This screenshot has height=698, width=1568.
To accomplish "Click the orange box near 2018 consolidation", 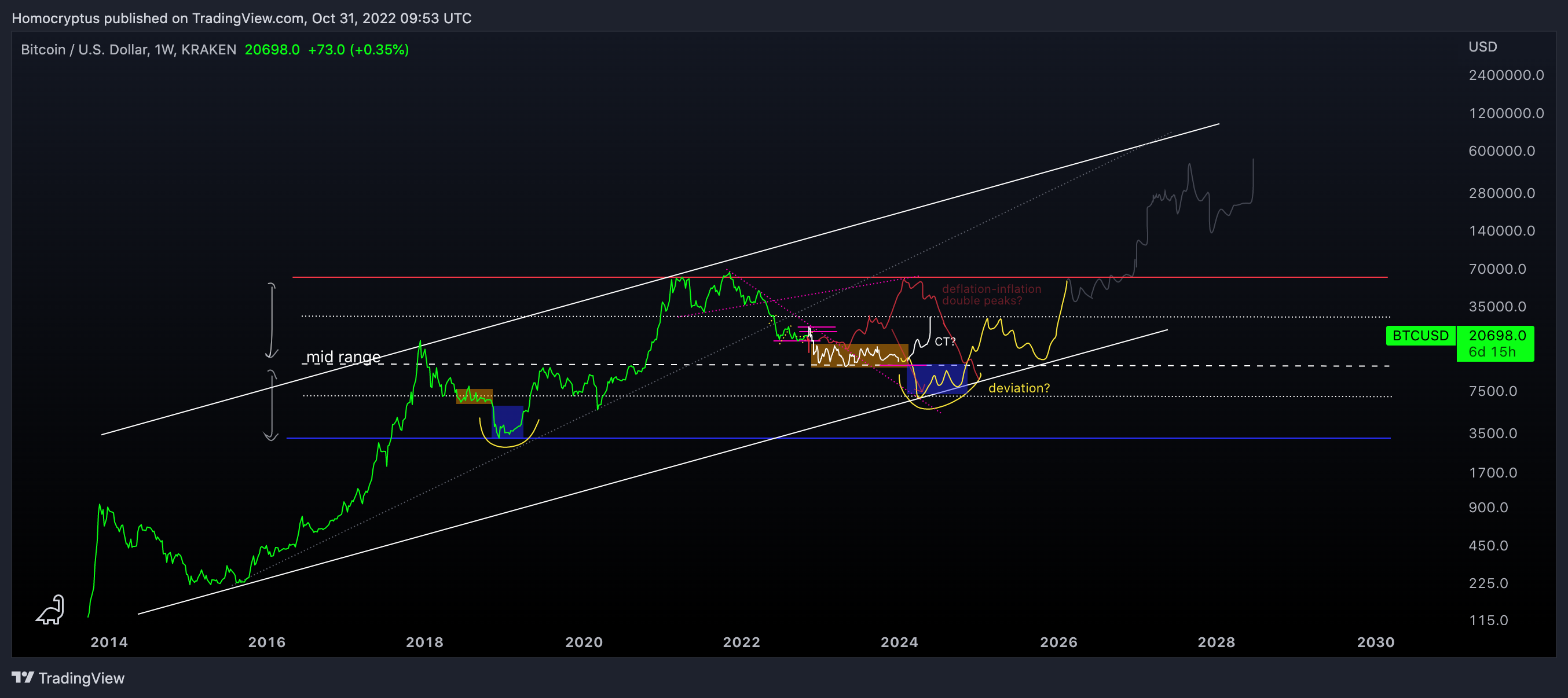I will point(474,396).
